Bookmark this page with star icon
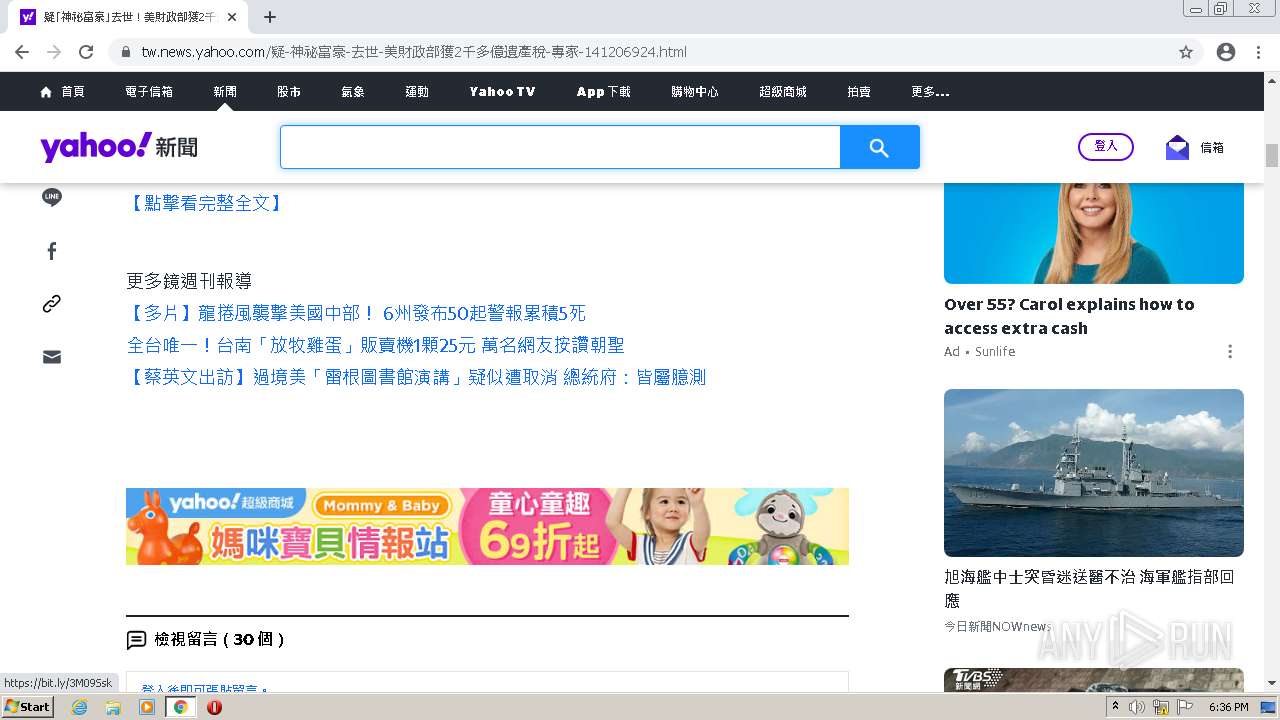The image size is (1280, 720). 1186,52
